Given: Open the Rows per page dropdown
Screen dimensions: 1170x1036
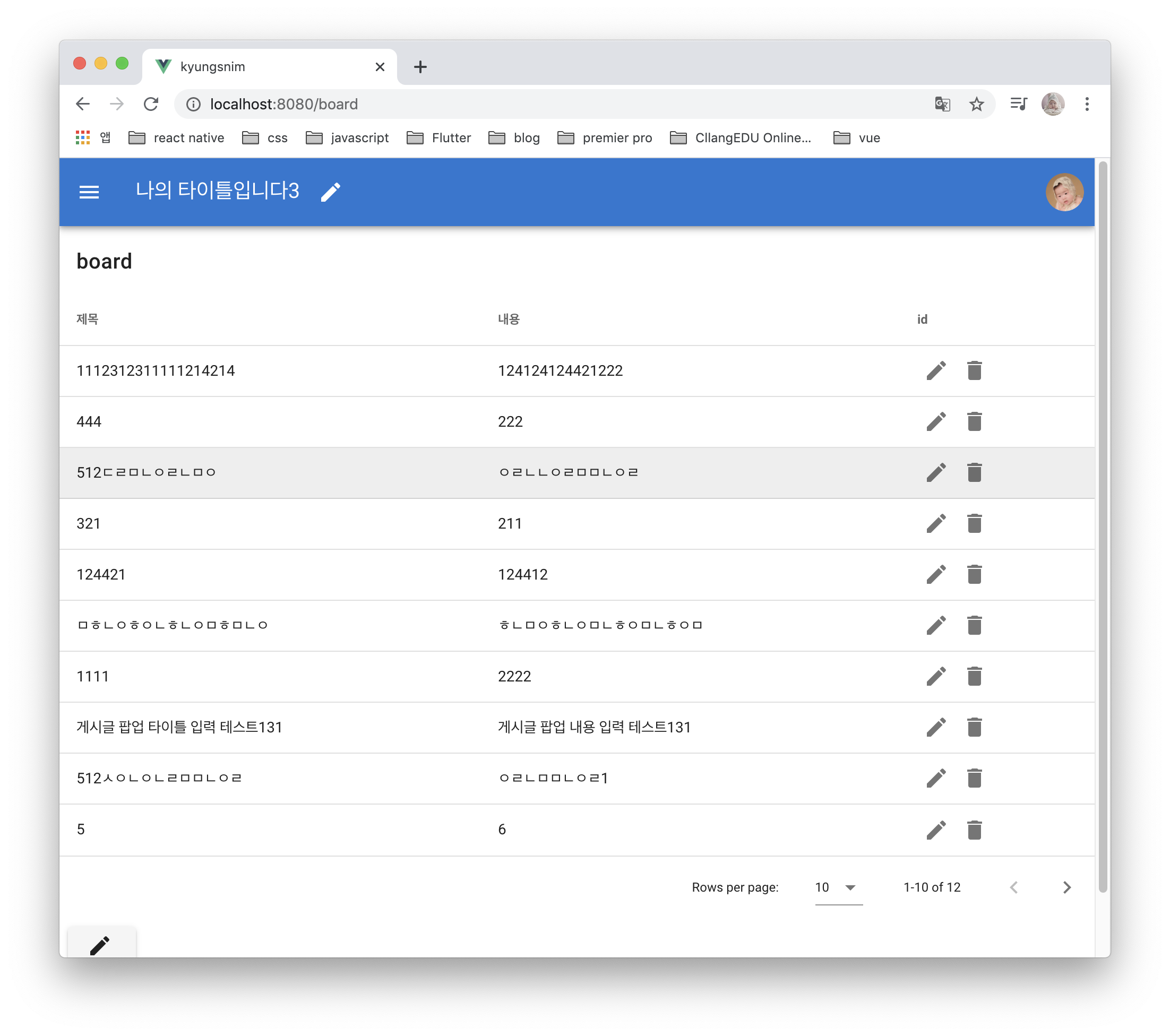Looking at the screenshot, I should 838,888.
